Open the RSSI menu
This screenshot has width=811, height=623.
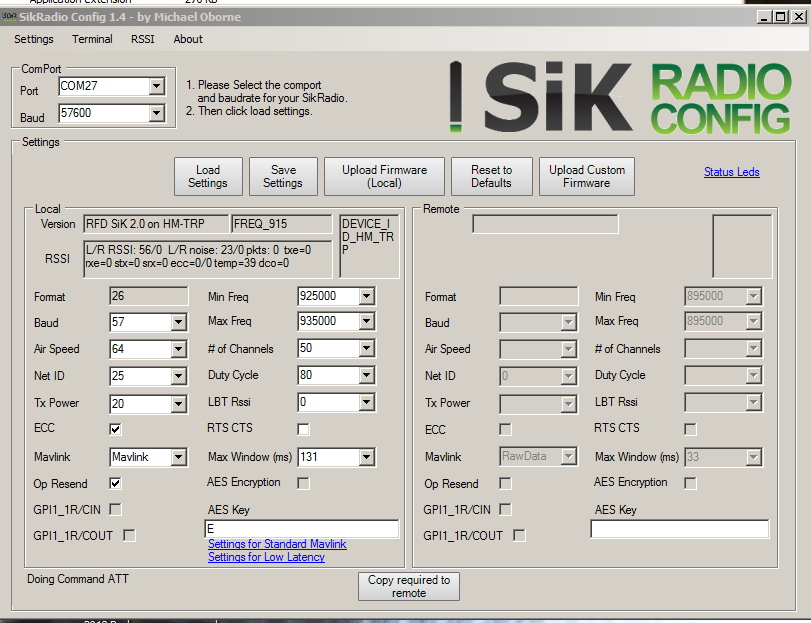click(x=143, y=39)
